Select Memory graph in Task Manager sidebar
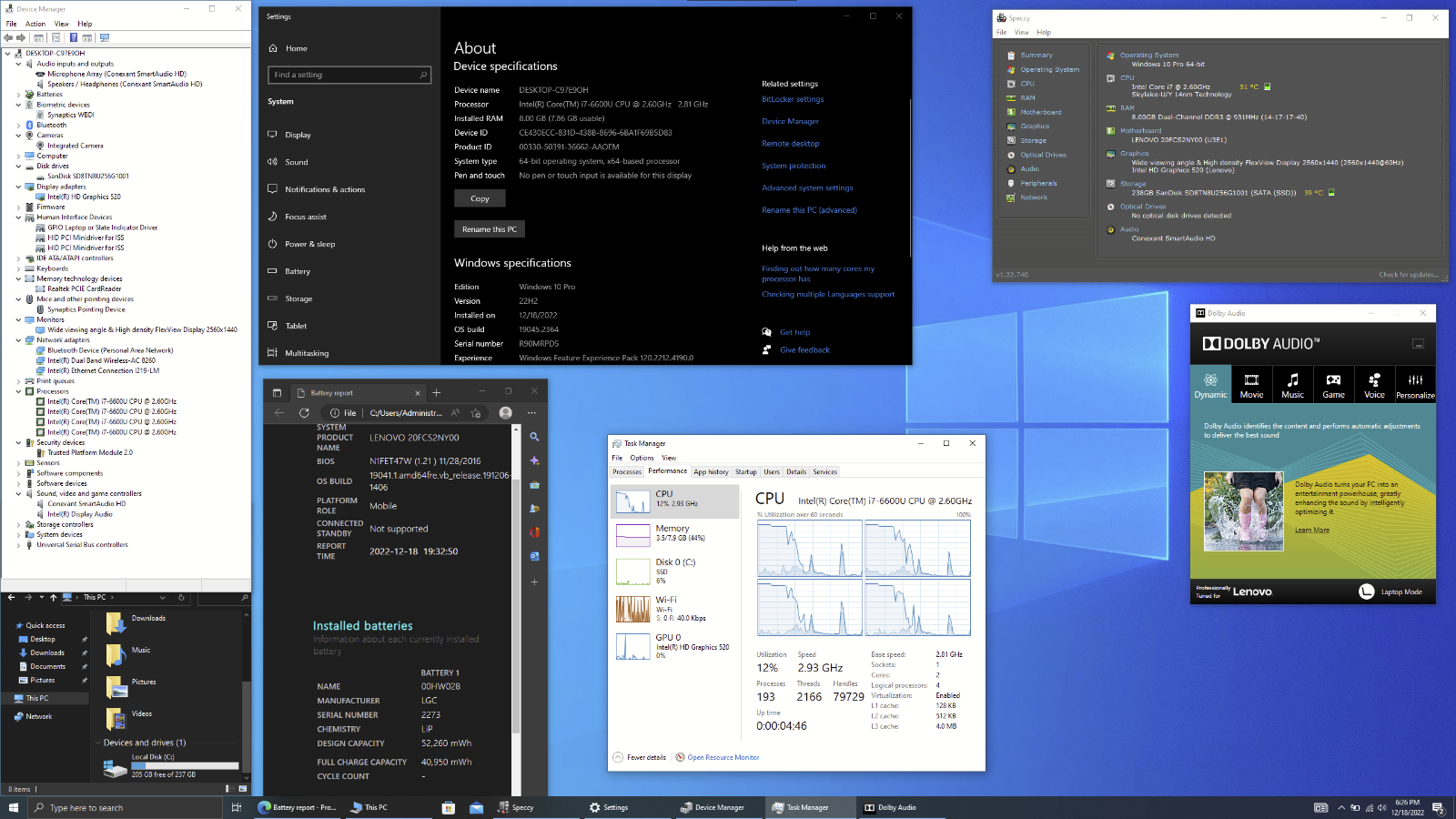The height and width of the screenshot is (819, 1456). 674,534
